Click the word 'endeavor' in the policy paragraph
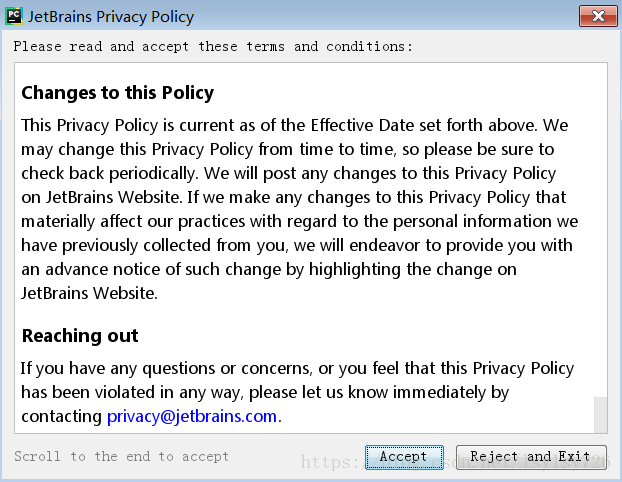Image resolution: width=622 pixels, height=482 pixels. point(384,246)
